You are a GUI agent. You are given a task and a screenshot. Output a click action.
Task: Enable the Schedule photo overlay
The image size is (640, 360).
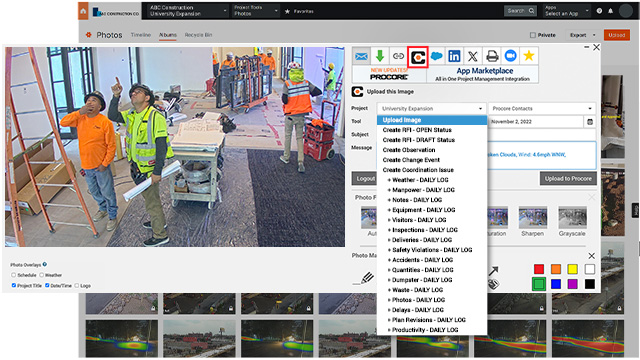13,275
